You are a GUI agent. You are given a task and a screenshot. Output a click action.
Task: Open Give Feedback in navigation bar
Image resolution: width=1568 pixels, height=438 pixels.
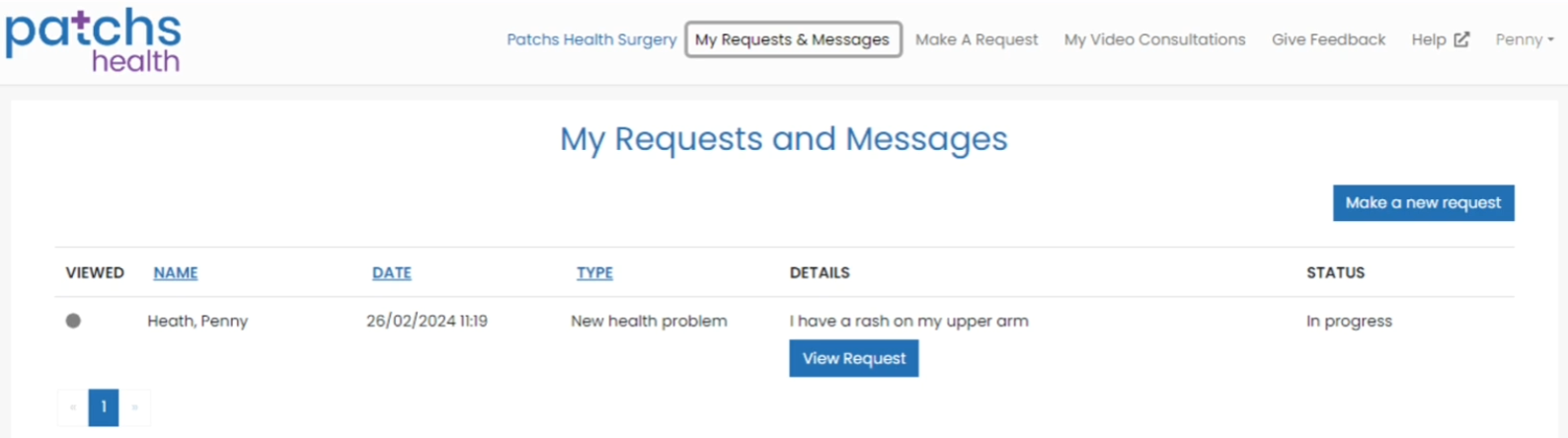[x=1328, y=39]
